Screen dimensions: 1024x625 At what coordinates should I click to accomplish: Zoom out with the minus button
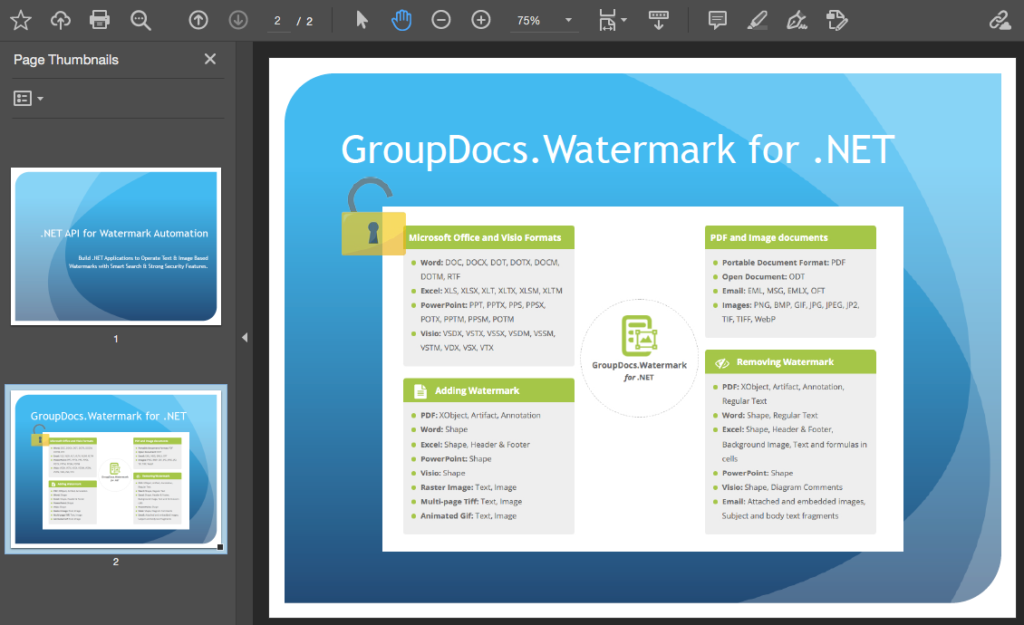click(441, 19)
